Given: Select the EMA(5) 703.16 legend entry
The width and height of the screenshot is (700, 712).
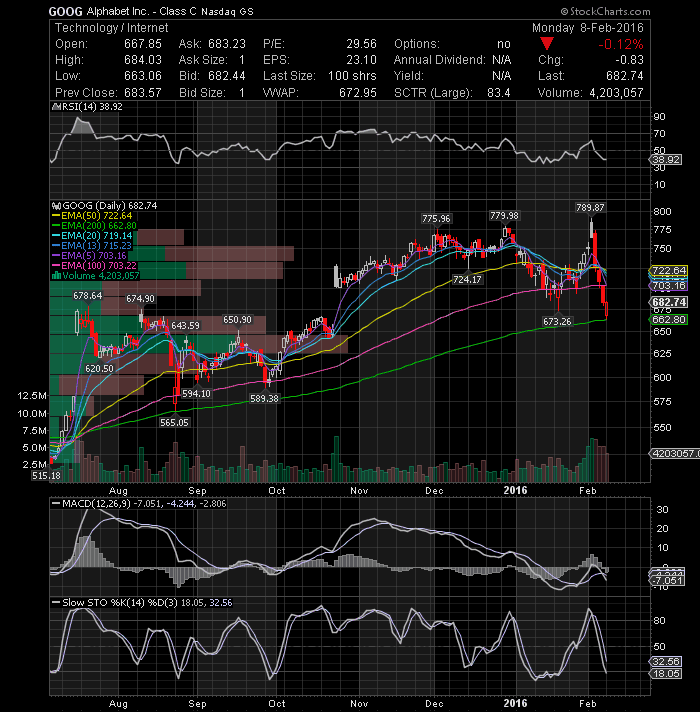Looking at the screenshot, I should click(x=89, y=256).
